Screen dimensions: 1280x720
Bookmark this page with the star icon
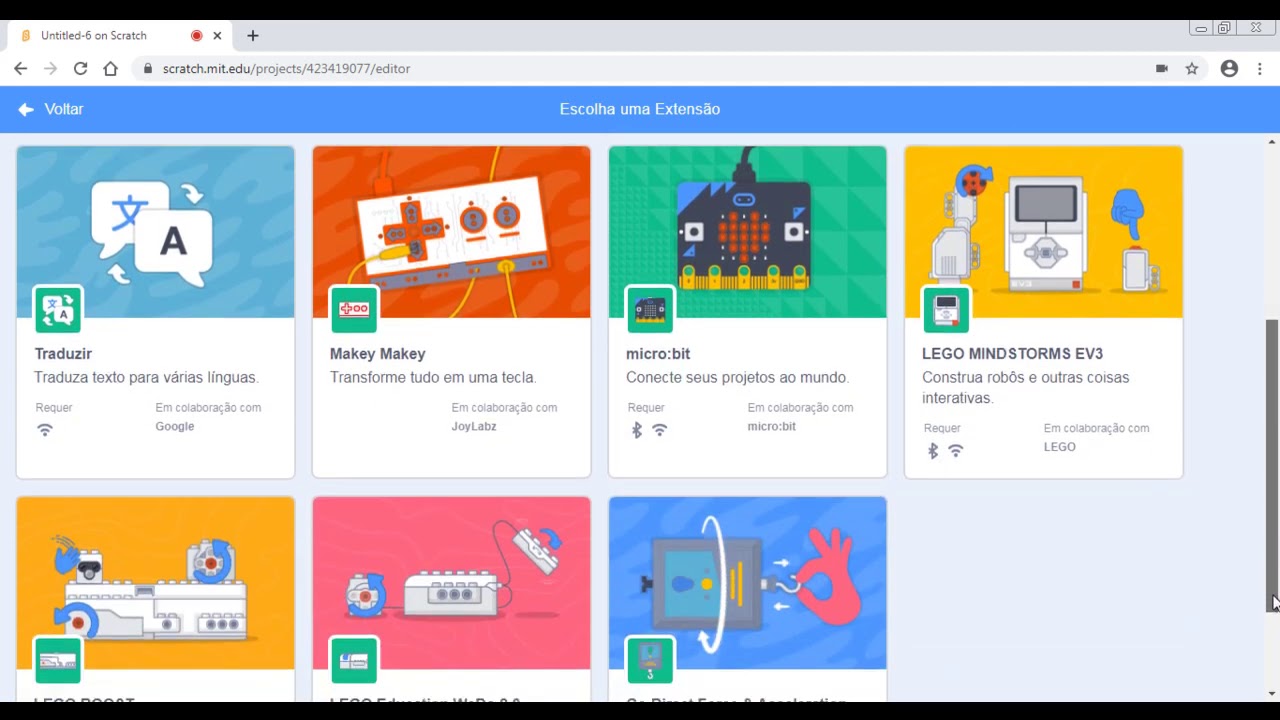(x=1192, y=68)
